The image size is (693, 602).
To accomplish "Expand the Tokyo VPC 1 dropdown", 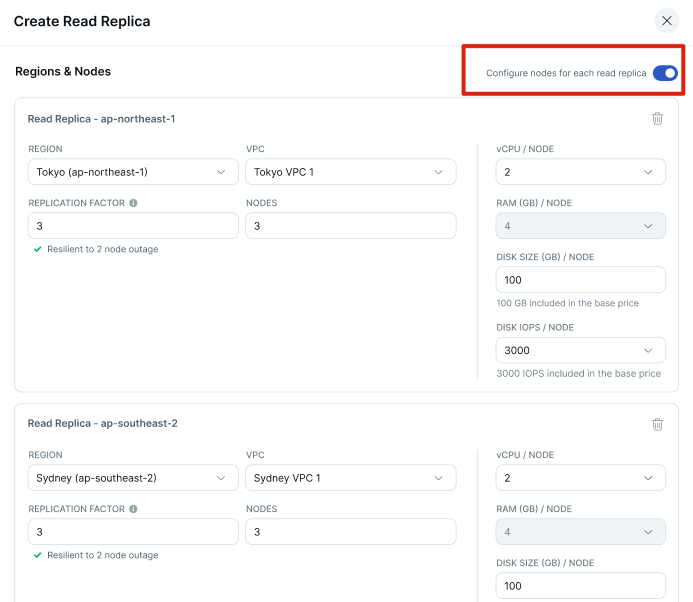I will [350, 172].
